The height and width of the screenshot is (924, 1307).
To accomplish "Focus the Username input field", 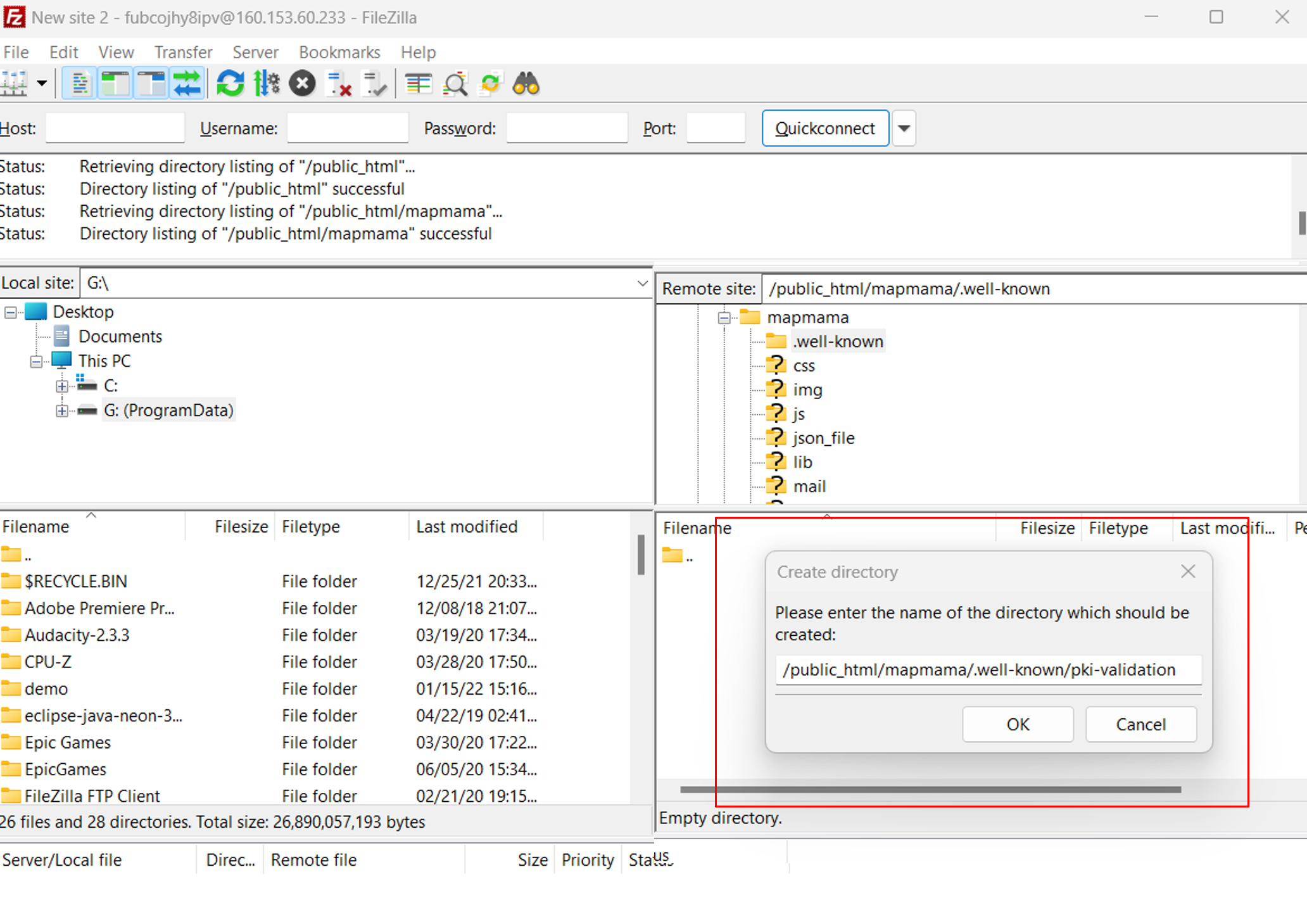I will (348, 128).
